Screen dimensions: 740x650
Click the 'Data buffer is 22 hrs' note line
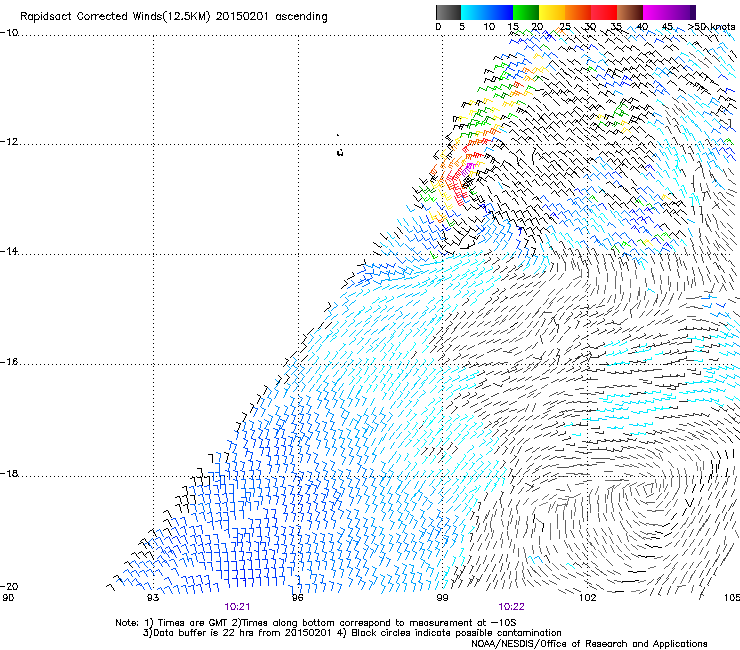353,633
